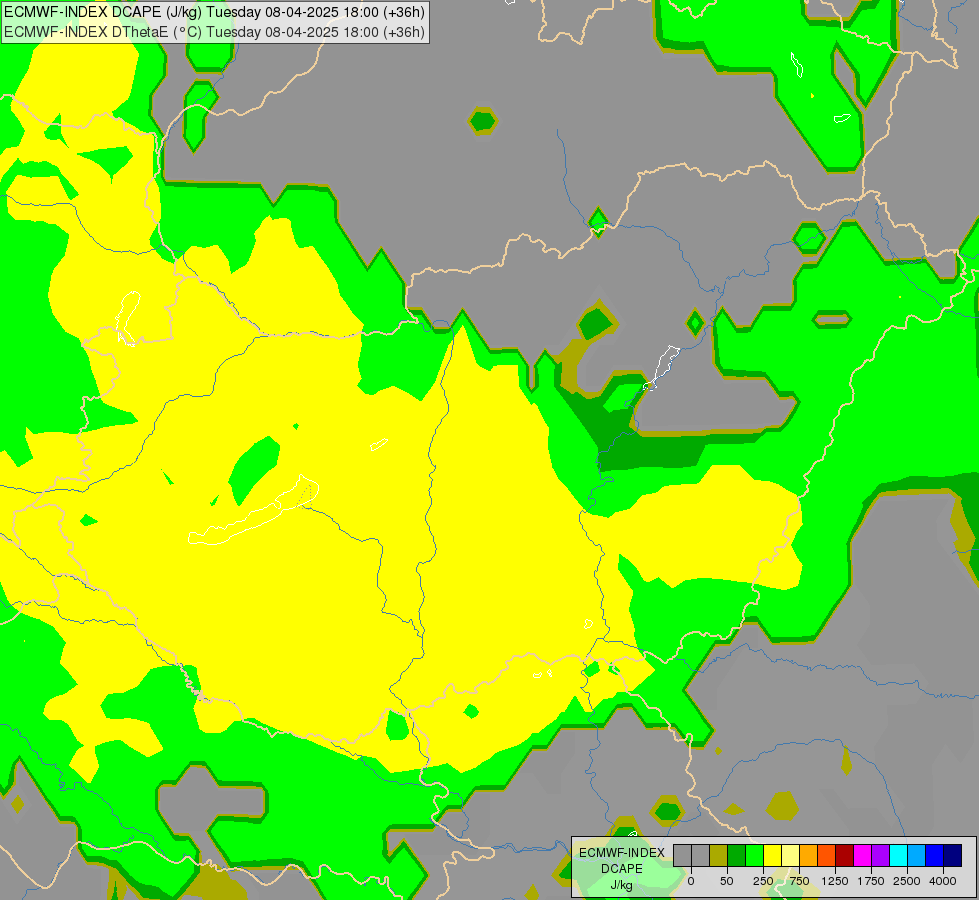Click the legend's DCAPE label

pyautogui.click(x=622, y=869)
